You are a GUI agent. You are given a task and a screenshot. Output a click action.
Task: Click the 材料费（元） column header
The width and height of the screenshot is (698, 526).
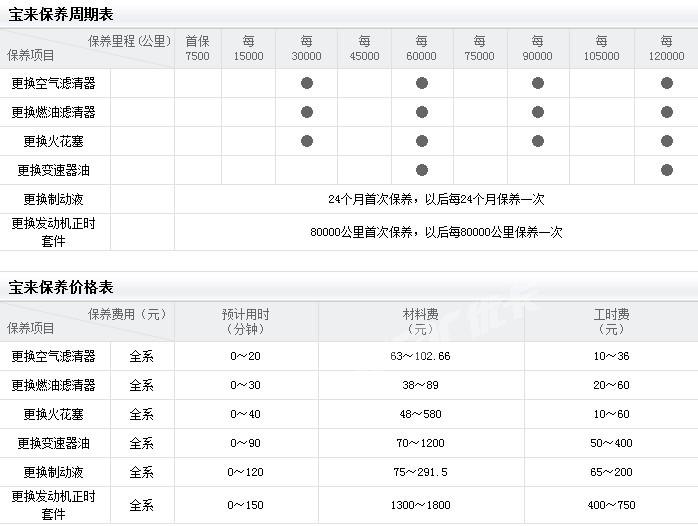click(x=421, y=322)
